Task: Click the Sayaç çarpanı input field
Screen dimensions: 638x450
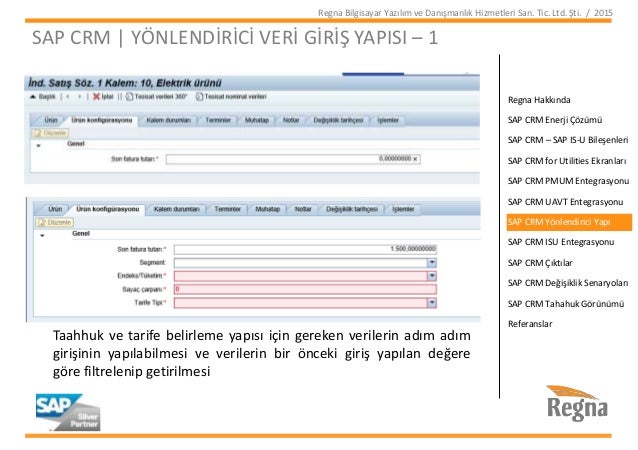Action: coord(305,289)
